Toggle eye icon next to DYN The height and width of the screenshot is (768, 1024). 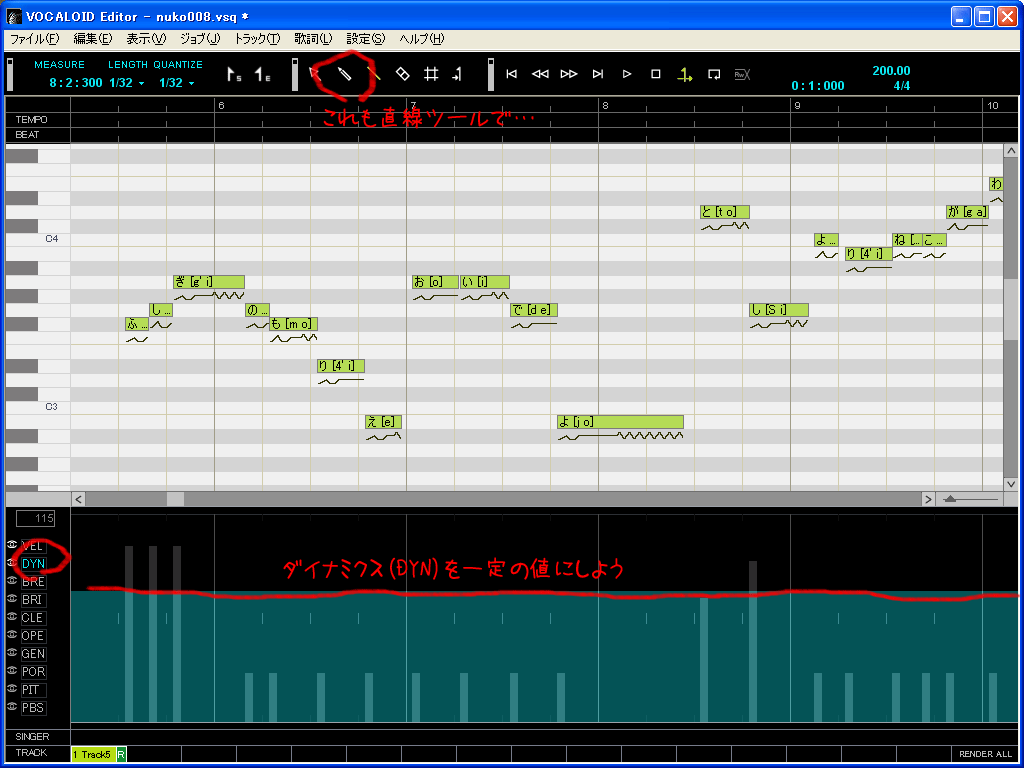[x=12, y=562]
